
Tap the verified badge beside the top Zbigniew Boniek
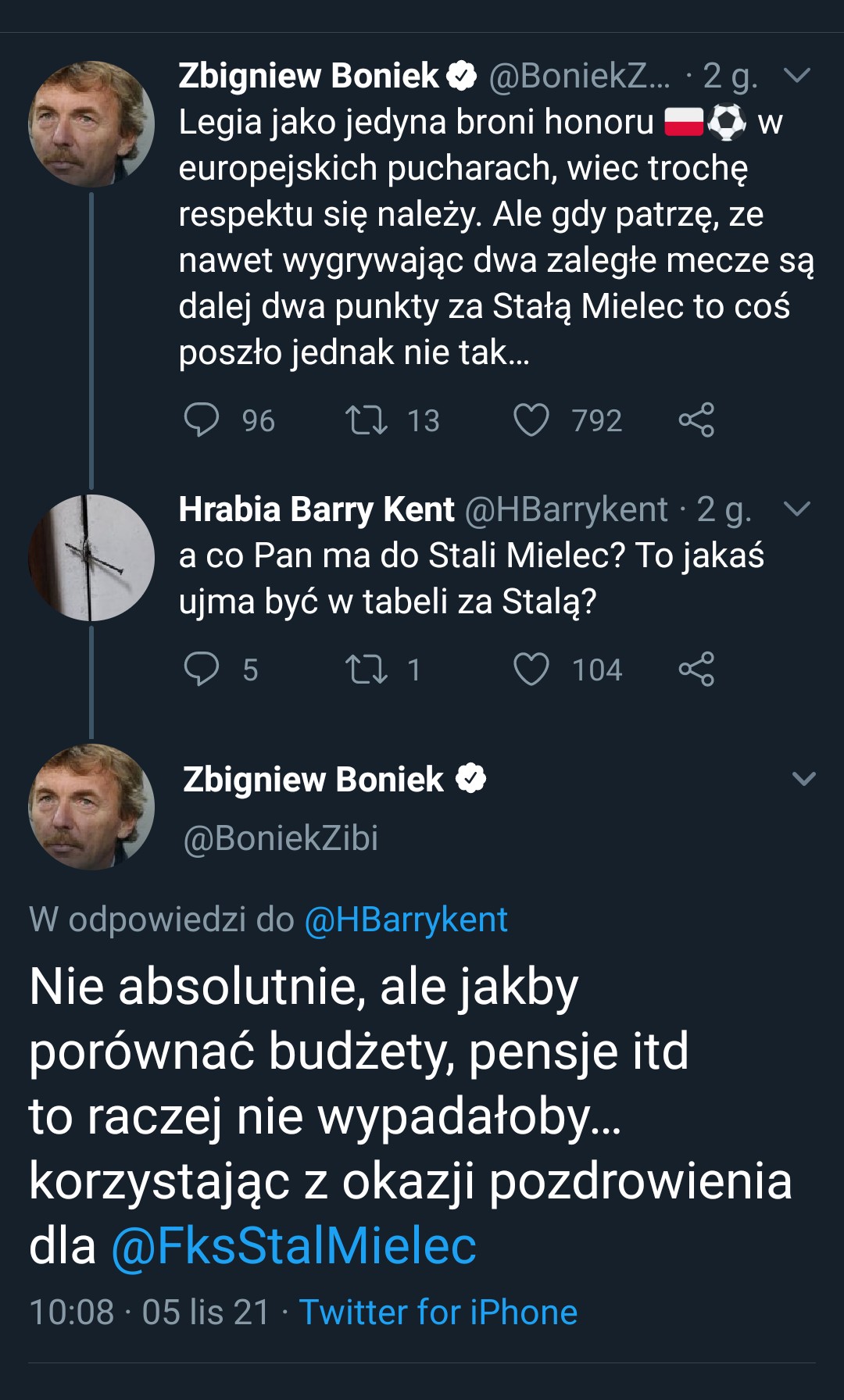coord(462,75)
